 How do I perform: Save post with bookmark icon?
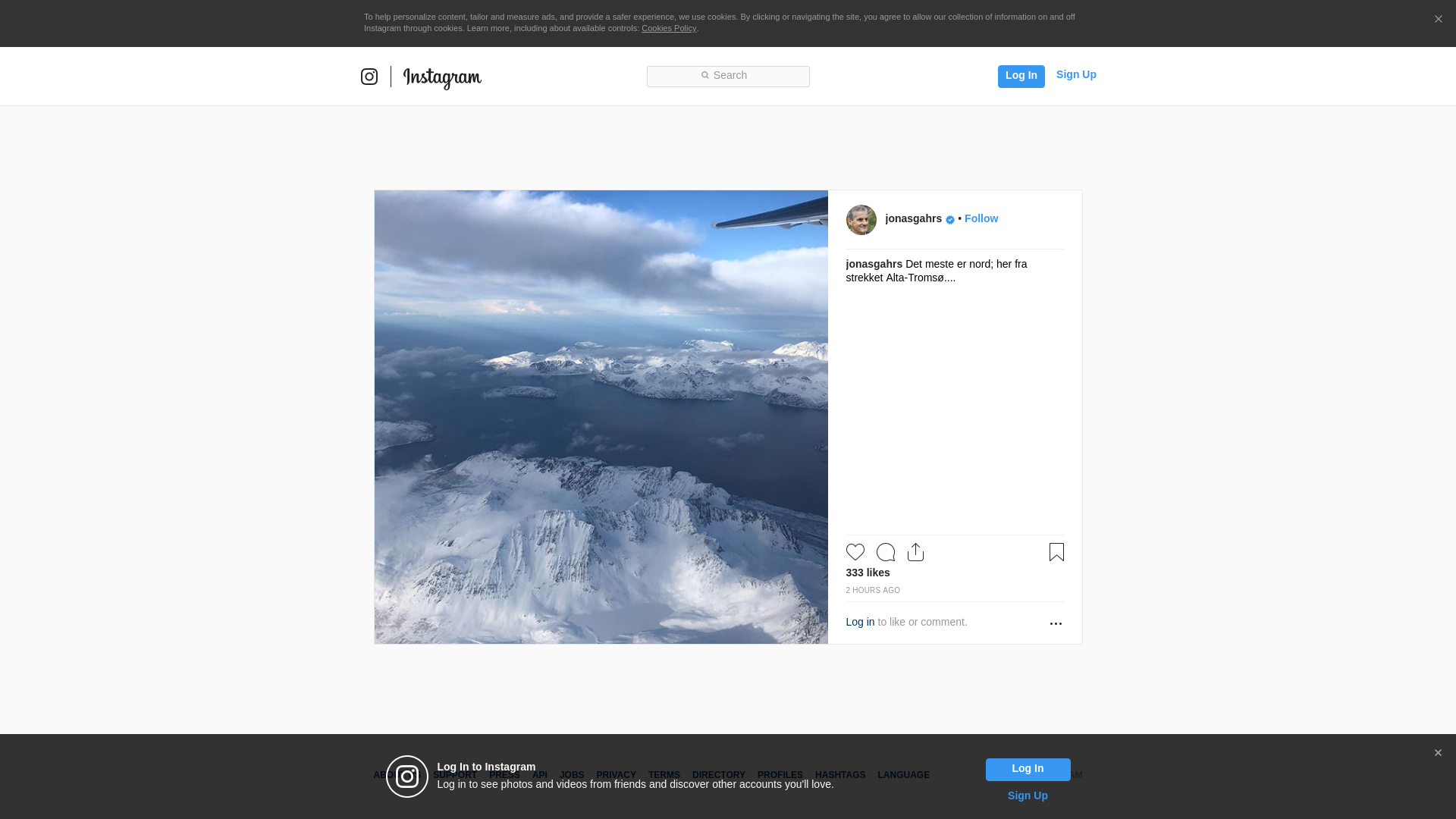tap(1056, 552)
